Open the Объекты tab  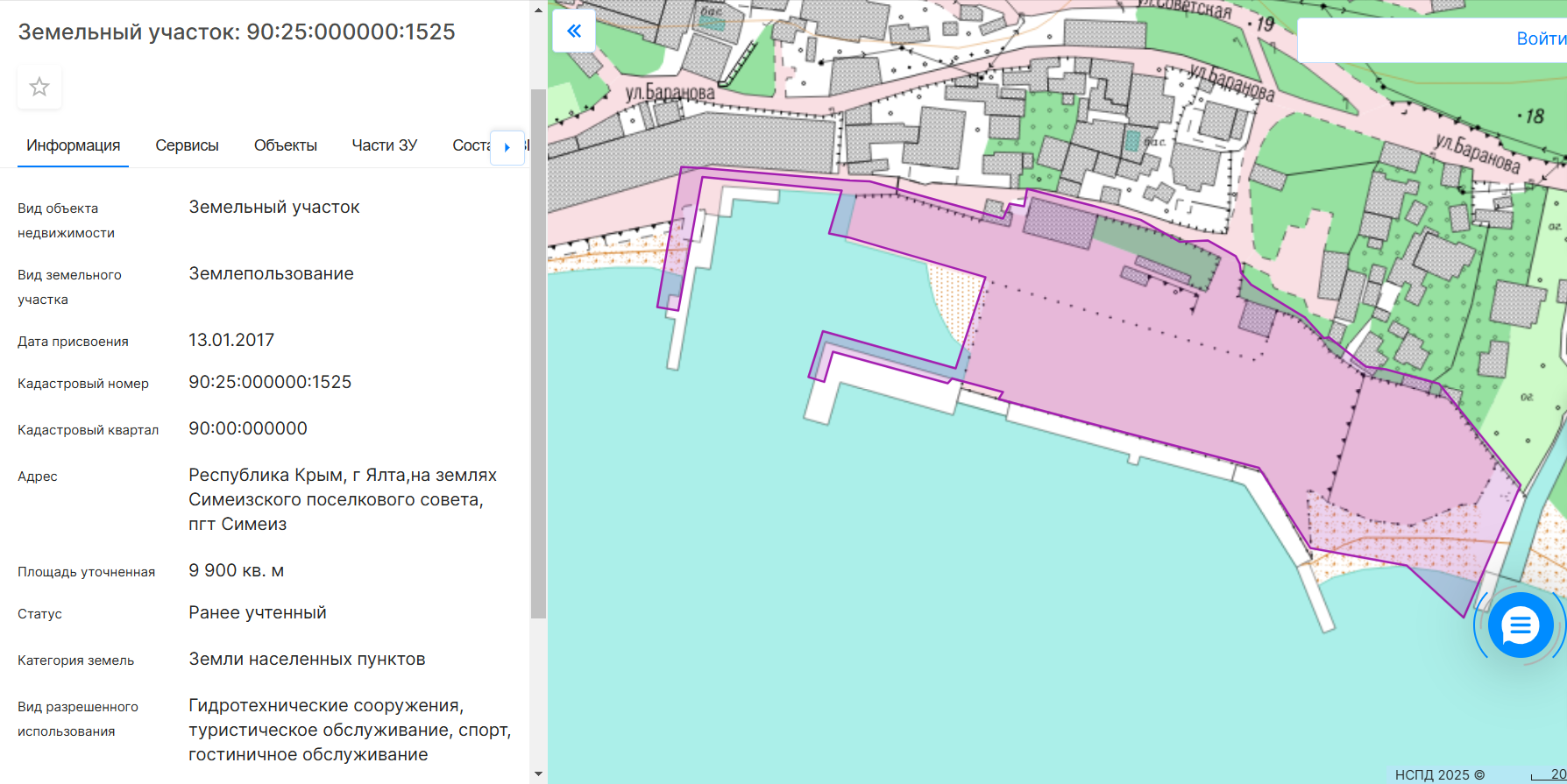tap(285, 145)
